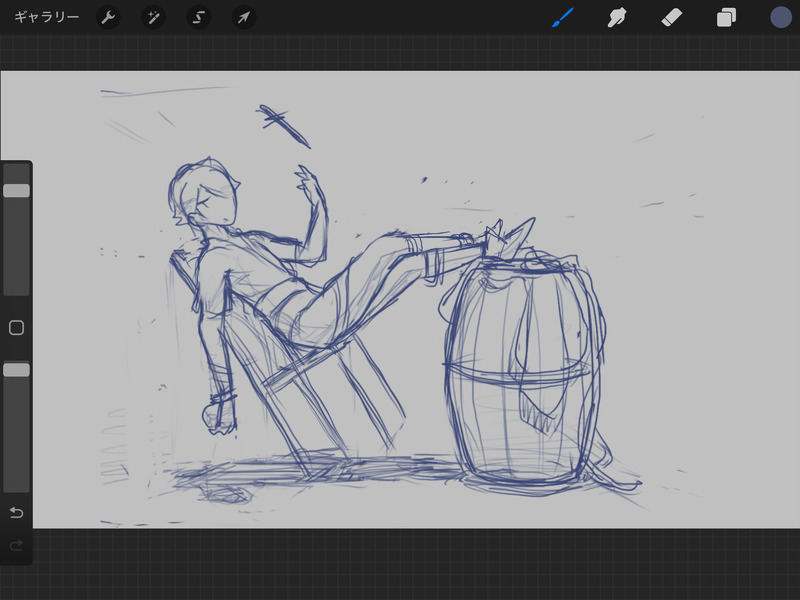
Task: Open the Actions wrench menu
Action: coord(108,17)
